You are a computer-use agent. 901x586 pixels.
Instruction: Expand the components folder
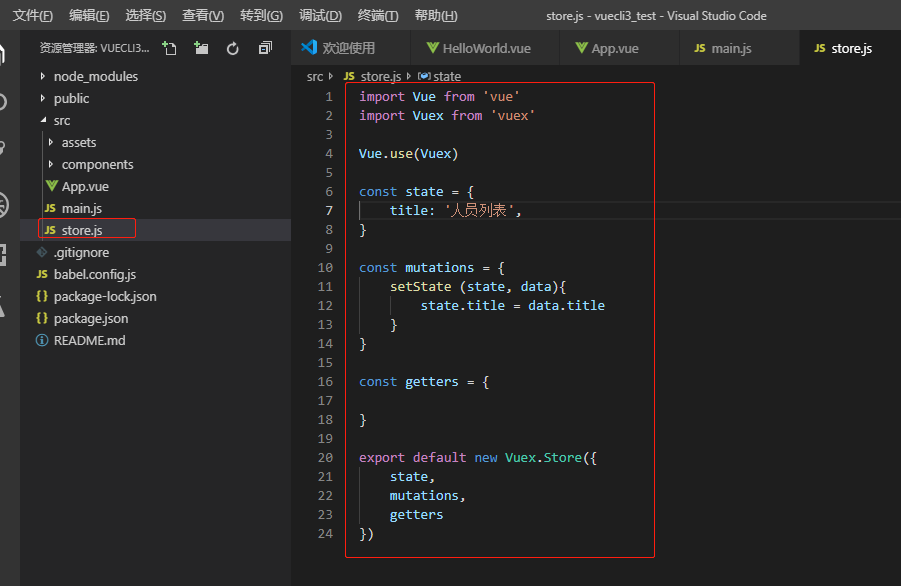tap(97, 164)
